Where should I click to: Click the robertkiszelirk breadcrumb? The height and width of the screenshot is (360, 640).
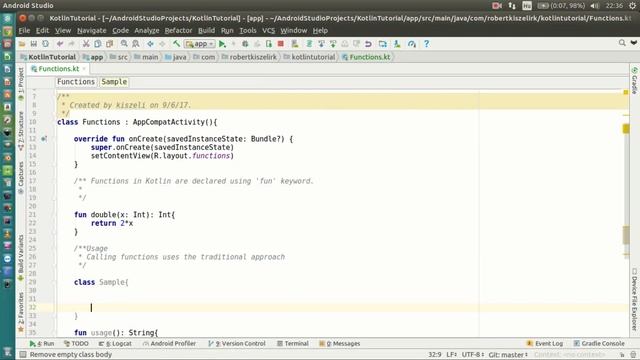[249, 57]
